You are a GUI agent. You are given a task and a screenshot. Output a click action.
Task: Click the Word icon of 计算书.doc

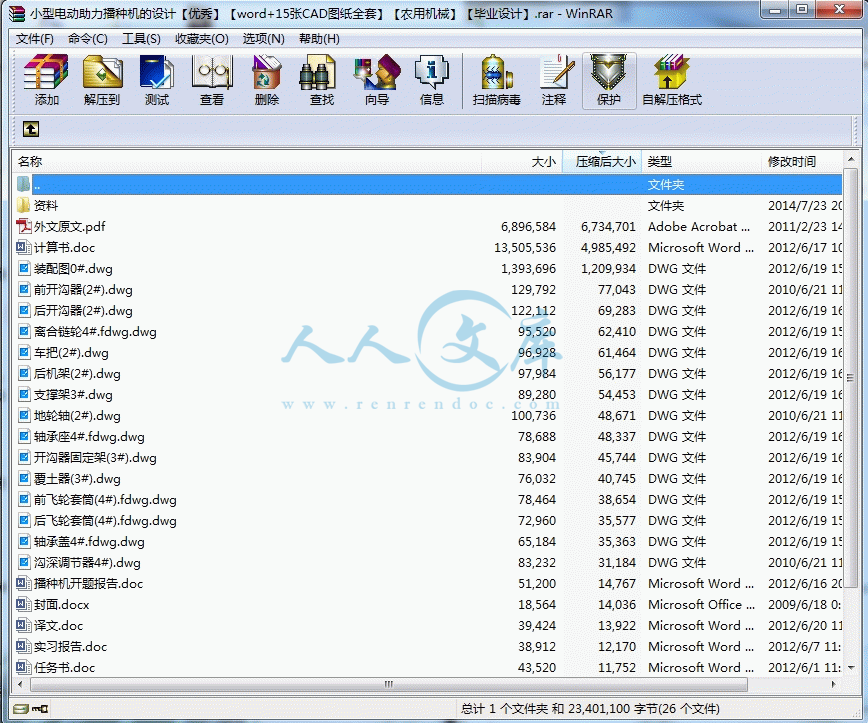[23, 247]
